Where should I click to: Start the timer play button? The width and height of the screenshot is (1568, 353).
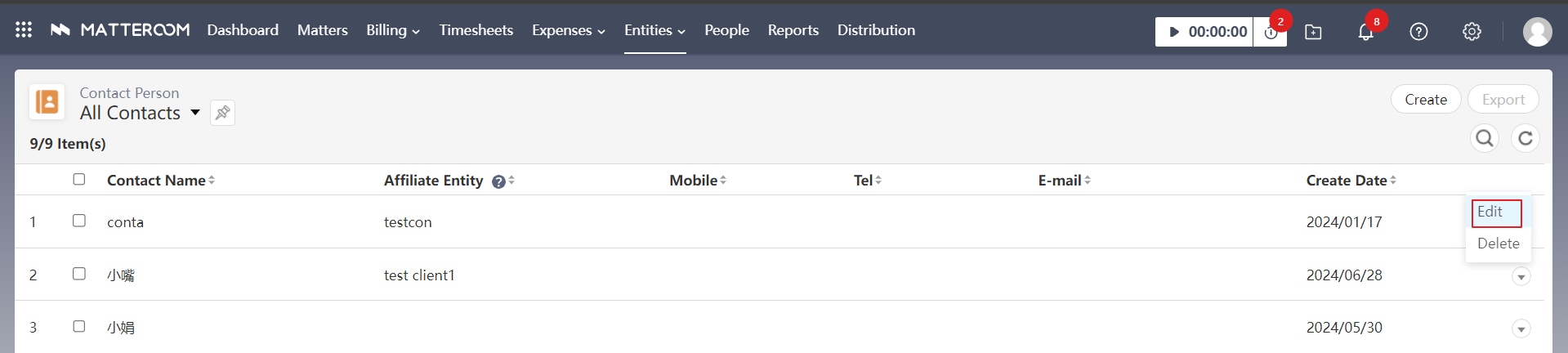1174,32
